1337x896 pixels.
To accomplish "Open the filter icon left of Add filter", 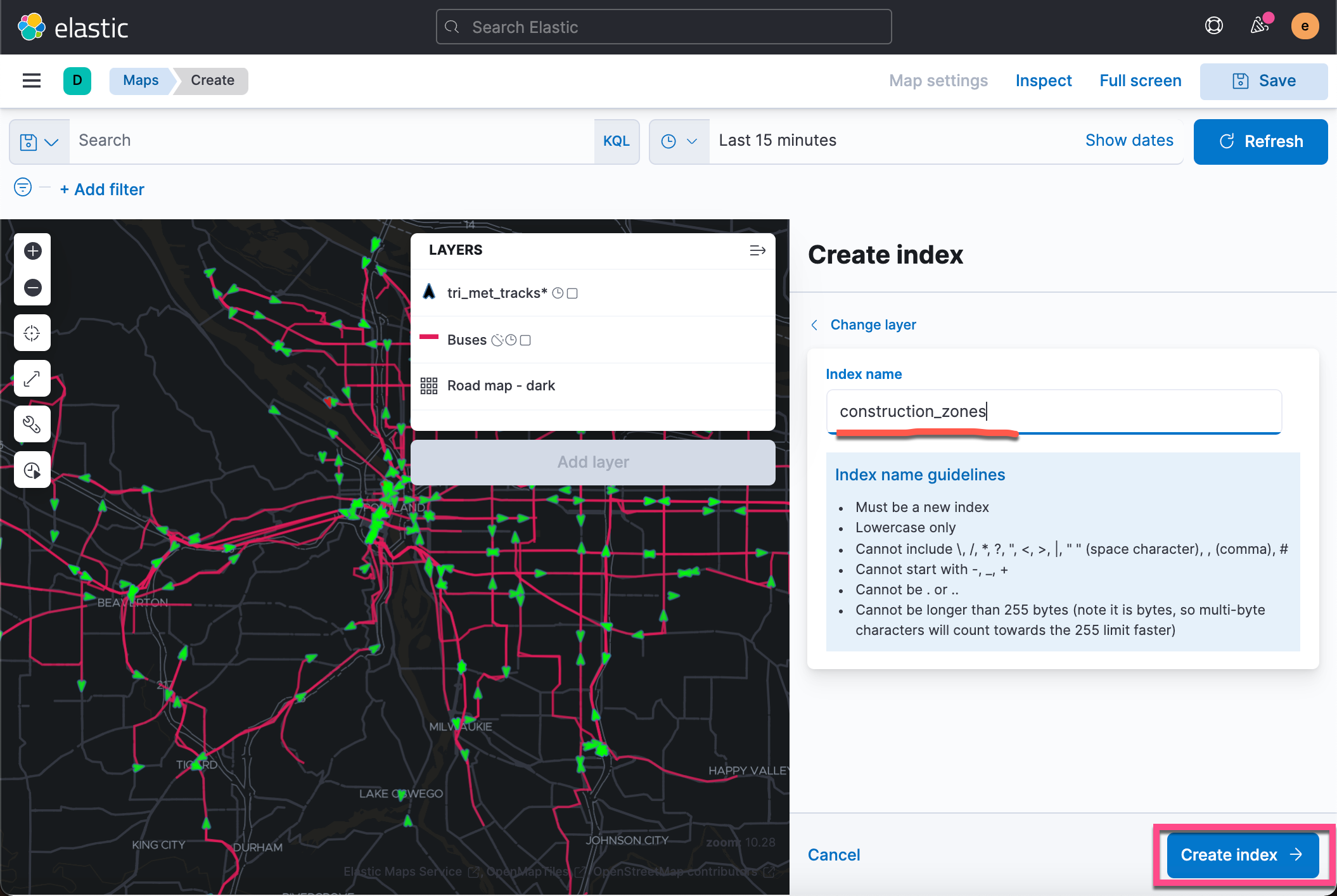I will point(23,188).
